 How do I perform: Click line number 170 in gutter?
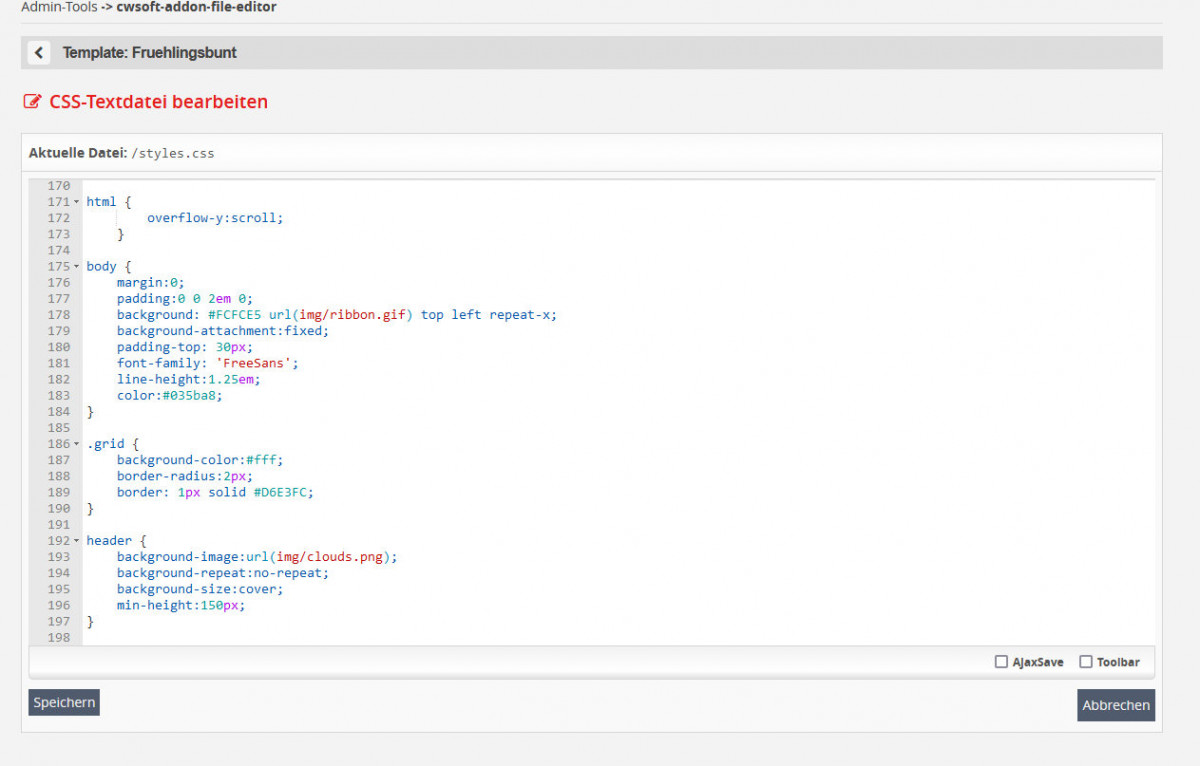point(59,186)
